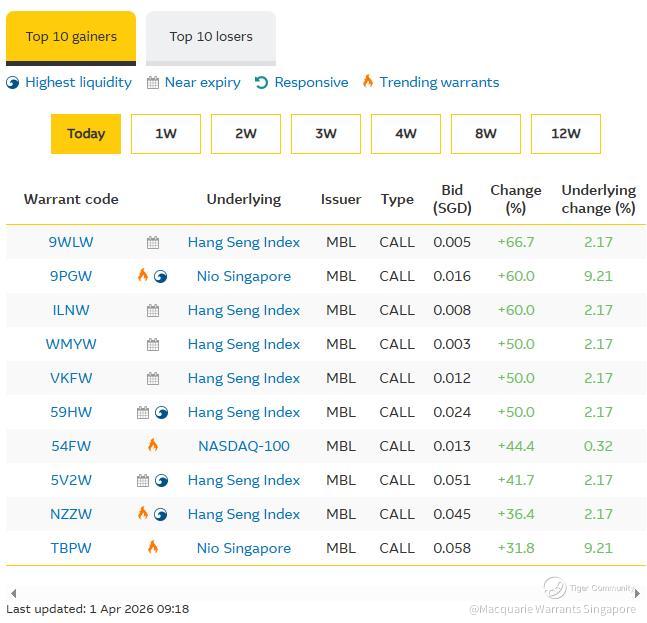Click the Near expiry legend label

click(203, 83)
